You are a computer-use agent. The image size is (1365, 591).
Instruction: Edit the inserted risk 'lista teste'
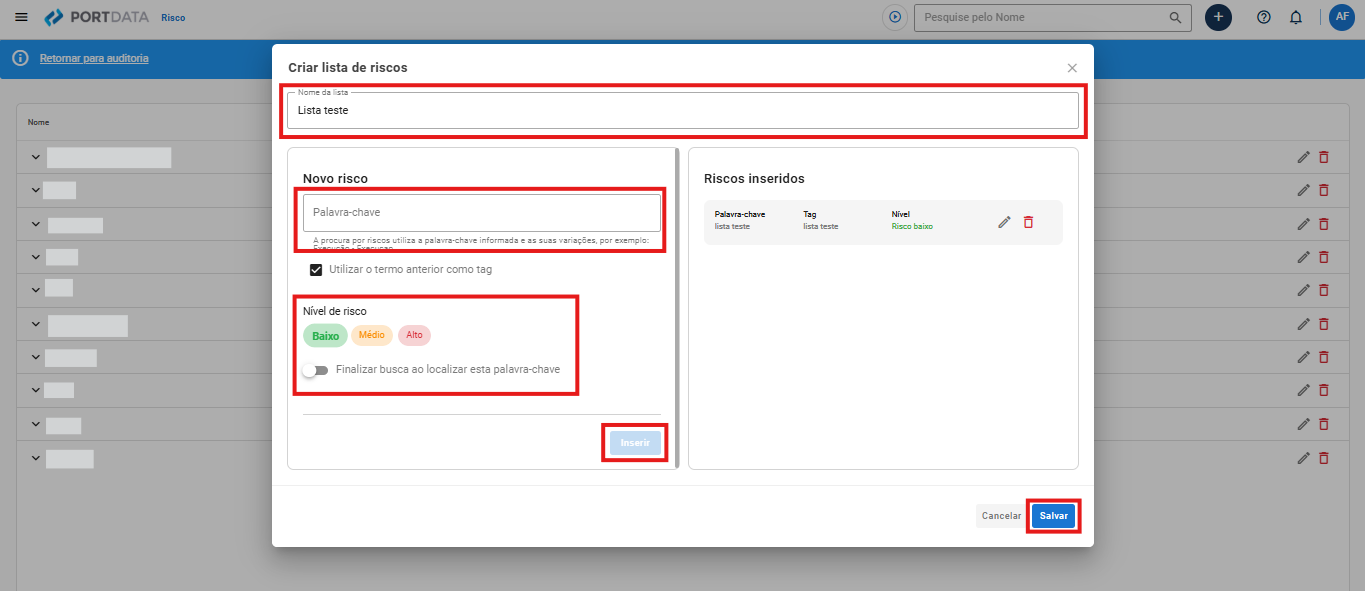(x=1005, y=222)
